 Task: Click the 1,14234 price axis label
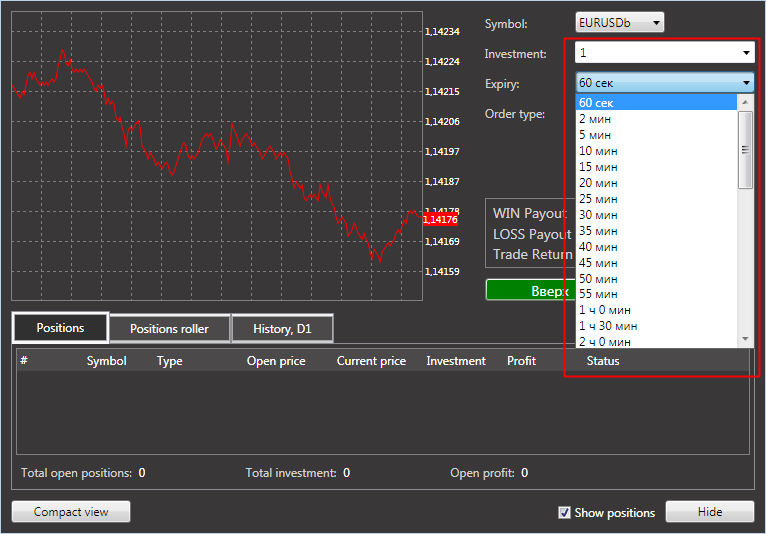[442, 32]
